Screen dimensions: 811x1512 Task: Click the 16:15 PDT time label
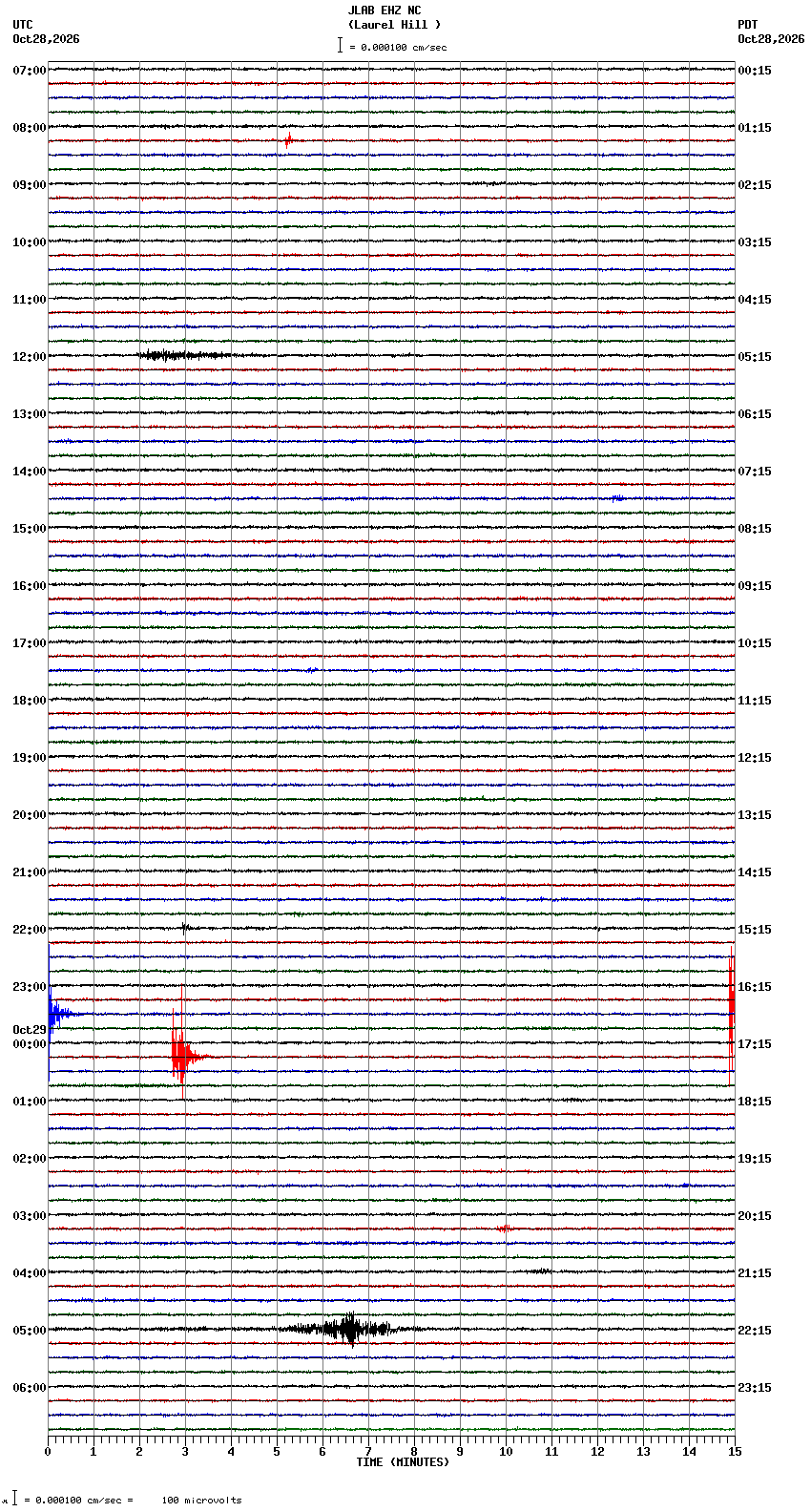pyautogui.click(x=755, y=987)
